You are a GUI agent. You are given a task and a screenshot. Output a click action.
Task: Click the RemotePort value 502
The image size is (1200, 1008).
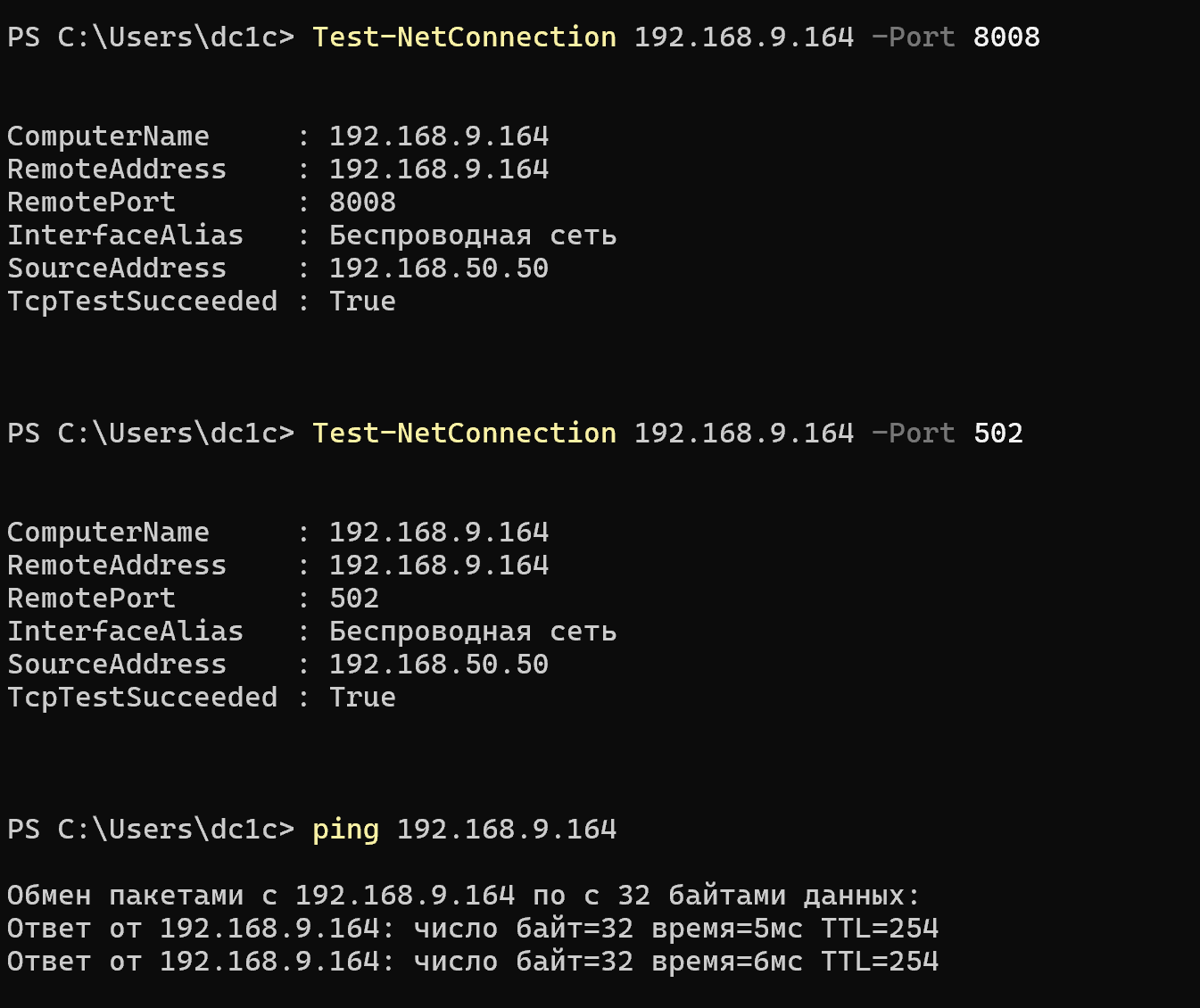point(354,599)
